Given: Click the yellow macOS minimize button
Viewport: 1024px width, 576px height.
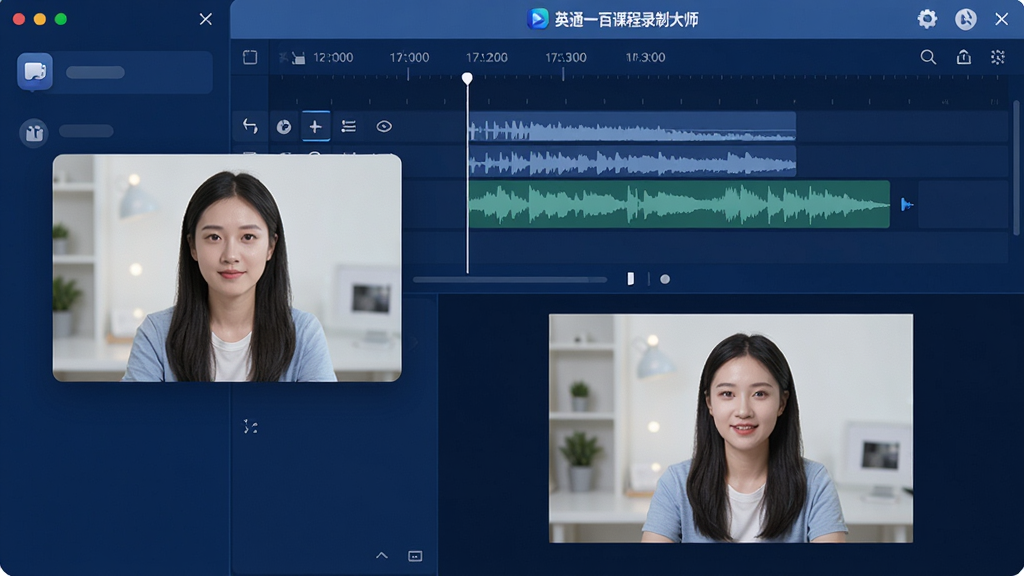Looking at the screenshot, I should click(x=40, y=19).
